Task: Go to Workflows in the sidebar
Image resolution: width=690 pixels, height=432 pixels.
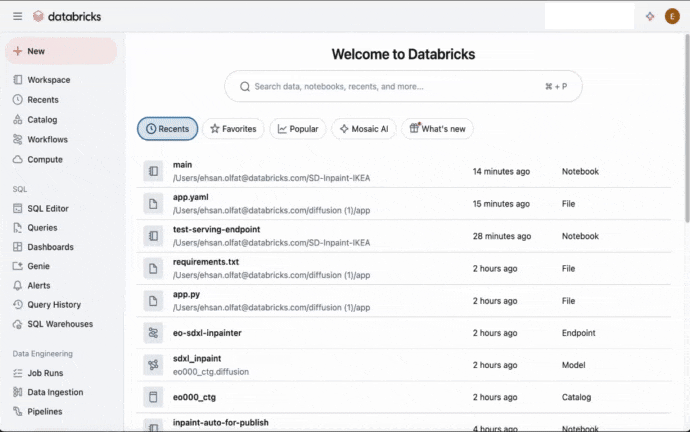Action: point(47,140)
